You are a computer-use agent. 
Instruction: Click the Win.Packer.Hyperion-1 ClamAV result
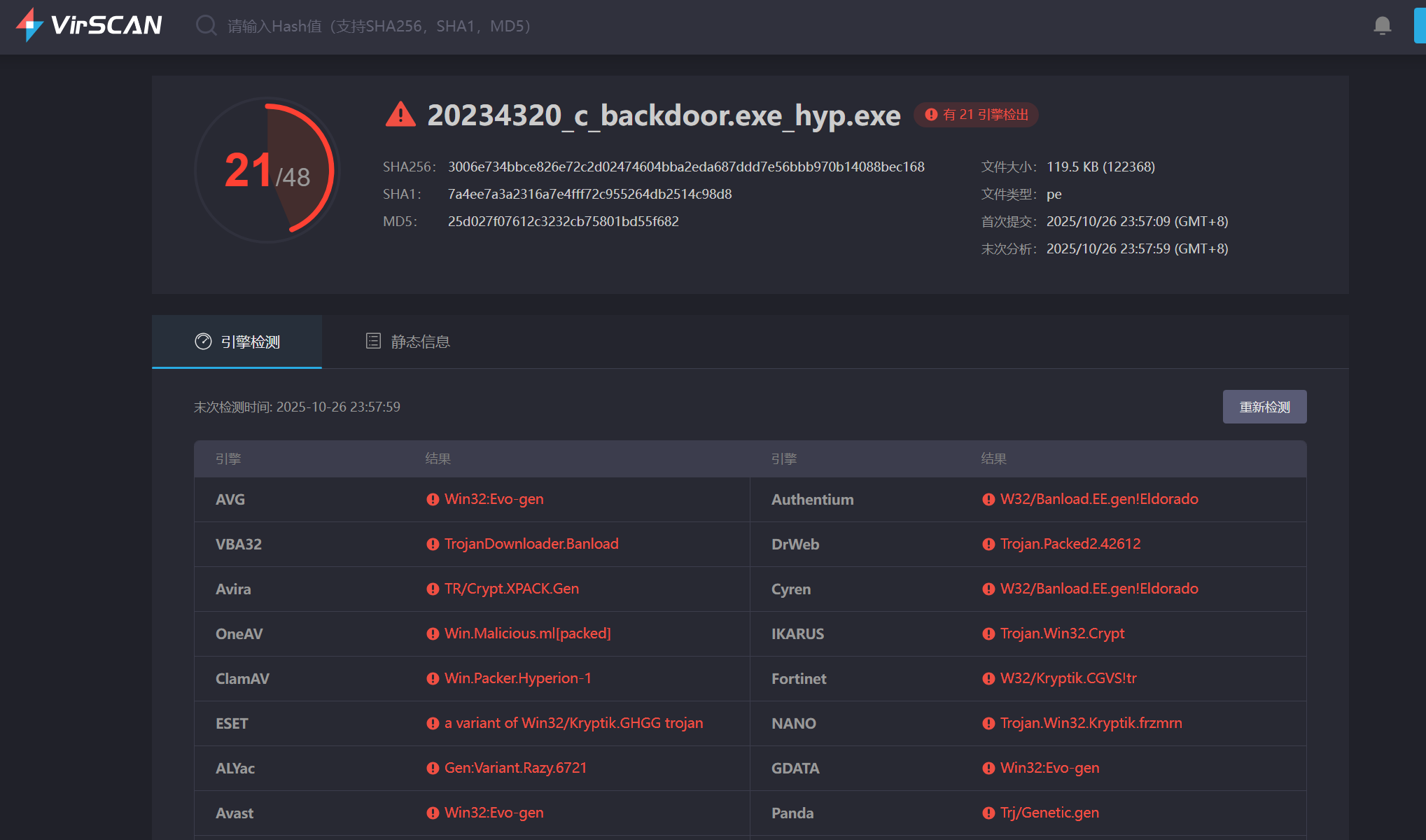tap(517, 678)
